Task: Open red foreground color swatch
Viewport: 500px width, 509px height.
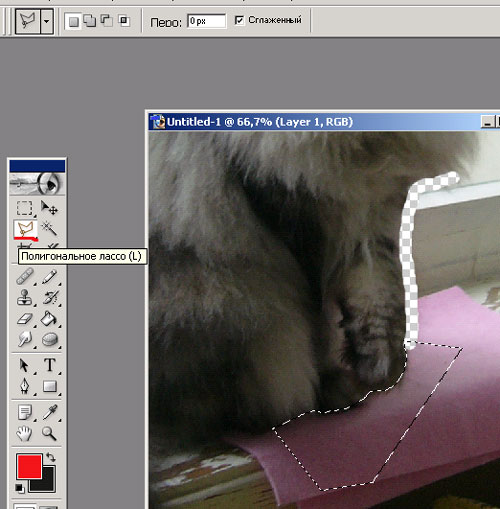Action: coord(29,466)
